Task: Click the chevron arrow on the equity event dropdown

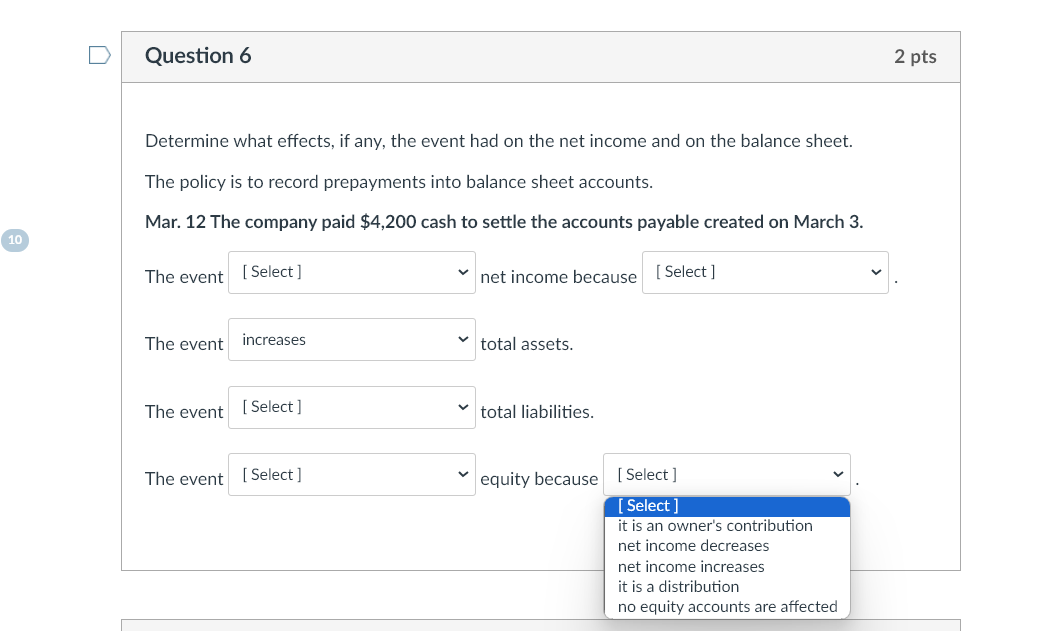Action: click(x=463, y=474)
